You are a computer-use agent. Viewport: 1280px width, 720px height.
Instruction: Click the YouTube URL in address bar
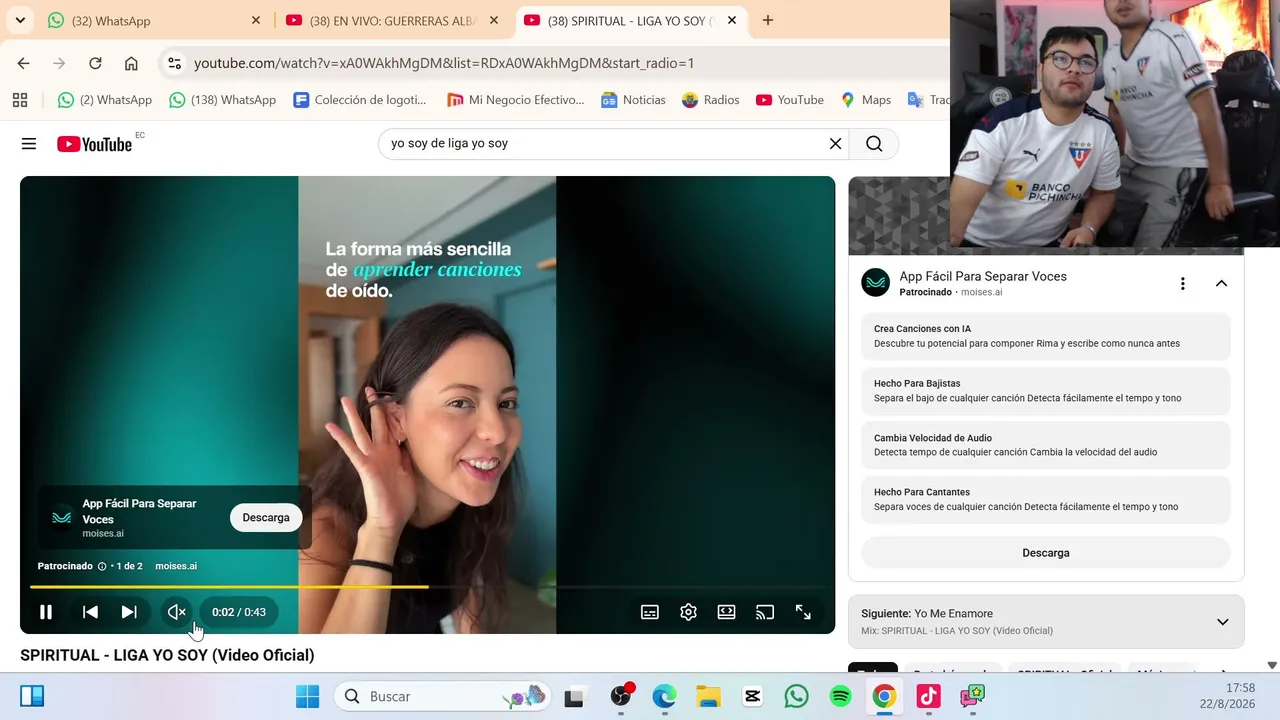(444, 63)
